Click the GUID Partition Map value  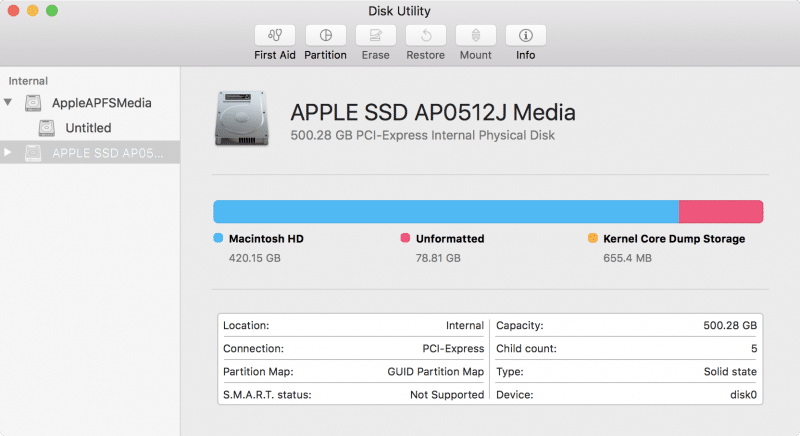click(x=436, y=372)
